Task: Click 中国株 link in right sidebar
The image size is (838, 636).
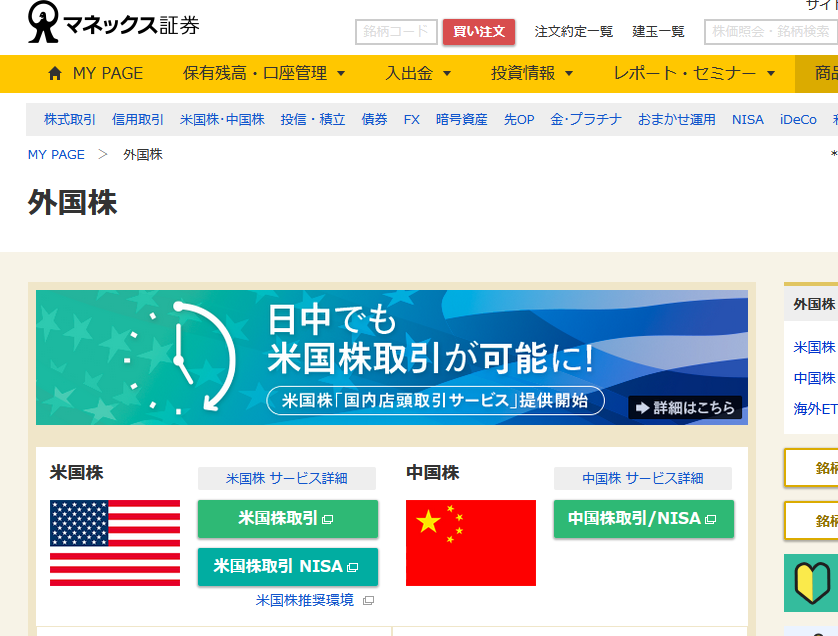Action: (x=814, y=378)
